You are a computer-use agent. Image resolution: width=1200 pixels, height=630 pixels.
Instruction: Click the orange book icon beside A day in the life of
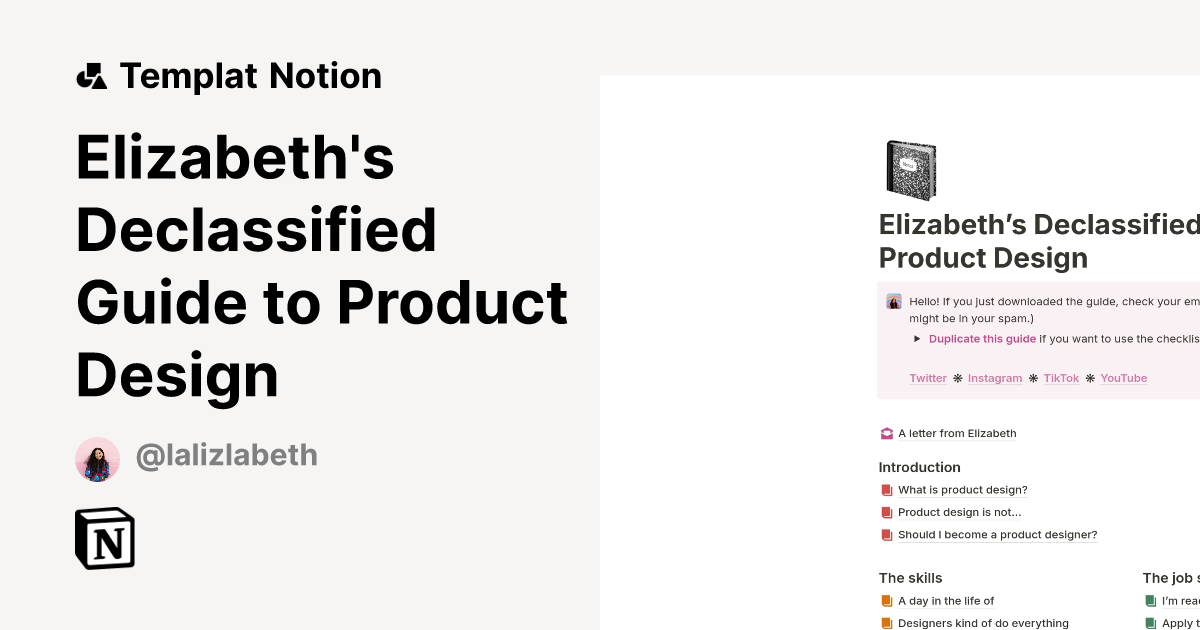point(886,600)
